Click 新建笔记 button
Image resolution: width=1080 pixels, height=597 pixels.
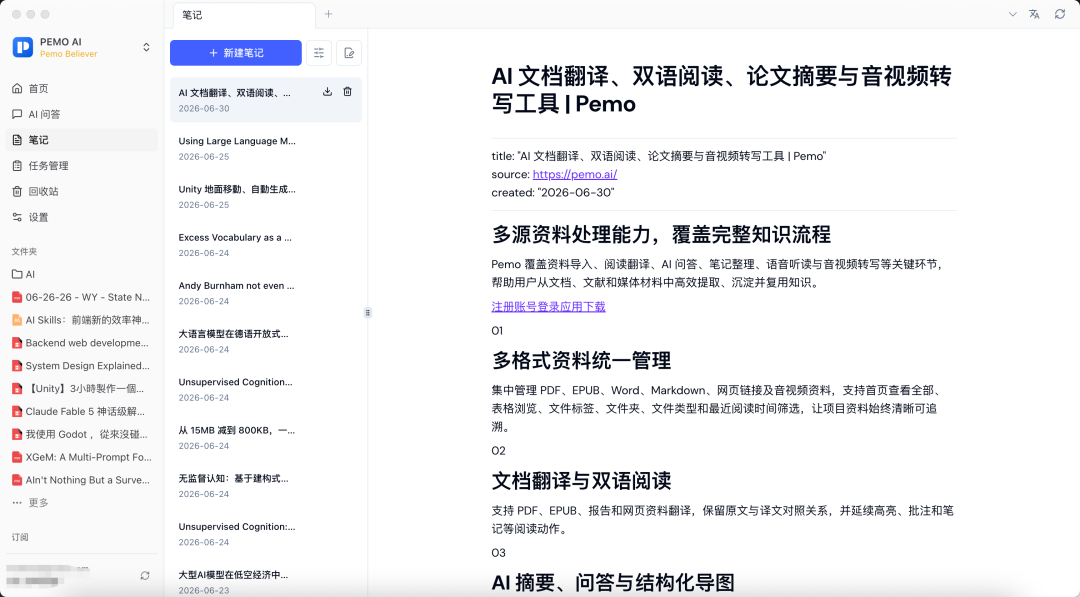click(236, 53)
